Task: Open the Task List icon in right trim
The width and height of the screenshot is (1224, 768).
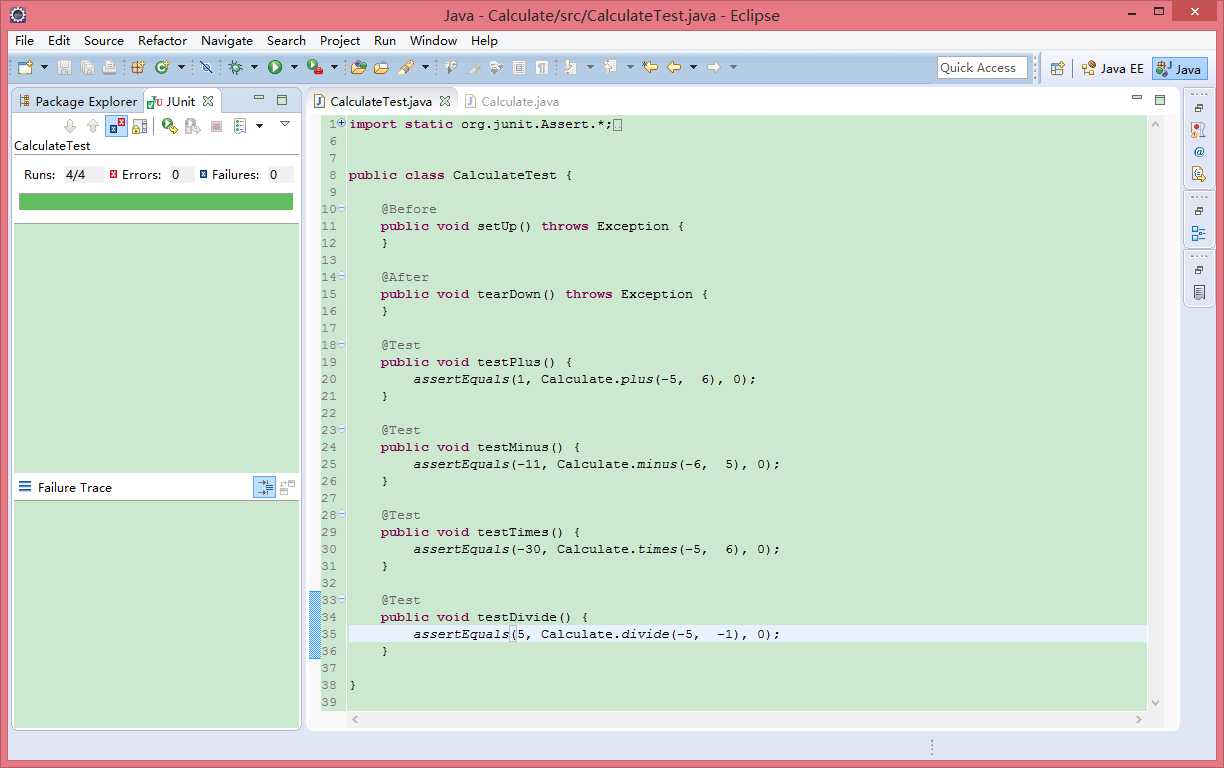Action: (1199, 292)
